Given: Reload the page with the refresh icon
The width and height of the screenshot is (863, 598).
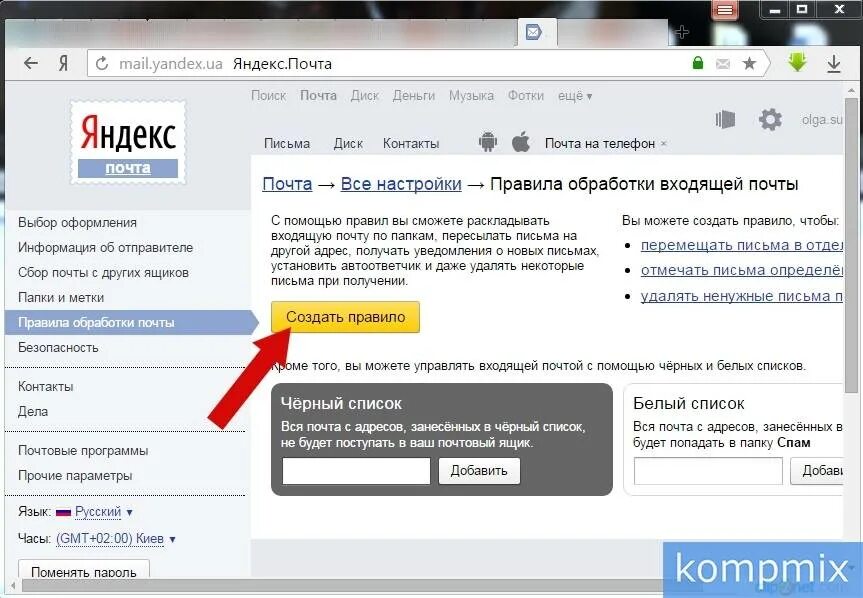Looking at the screenshot, I should click(x=102, y=64).
